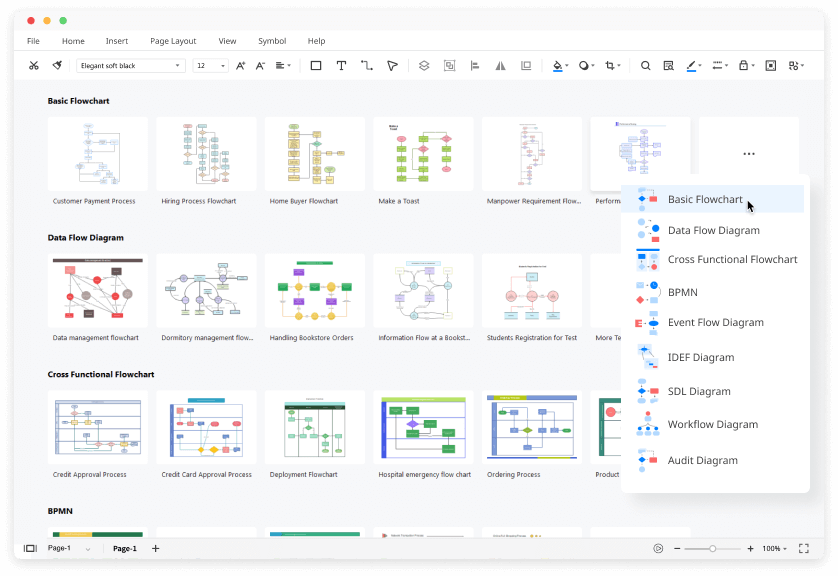
Task: Open the Customer Payment Process template thumbnail
Action: (98, 154)
